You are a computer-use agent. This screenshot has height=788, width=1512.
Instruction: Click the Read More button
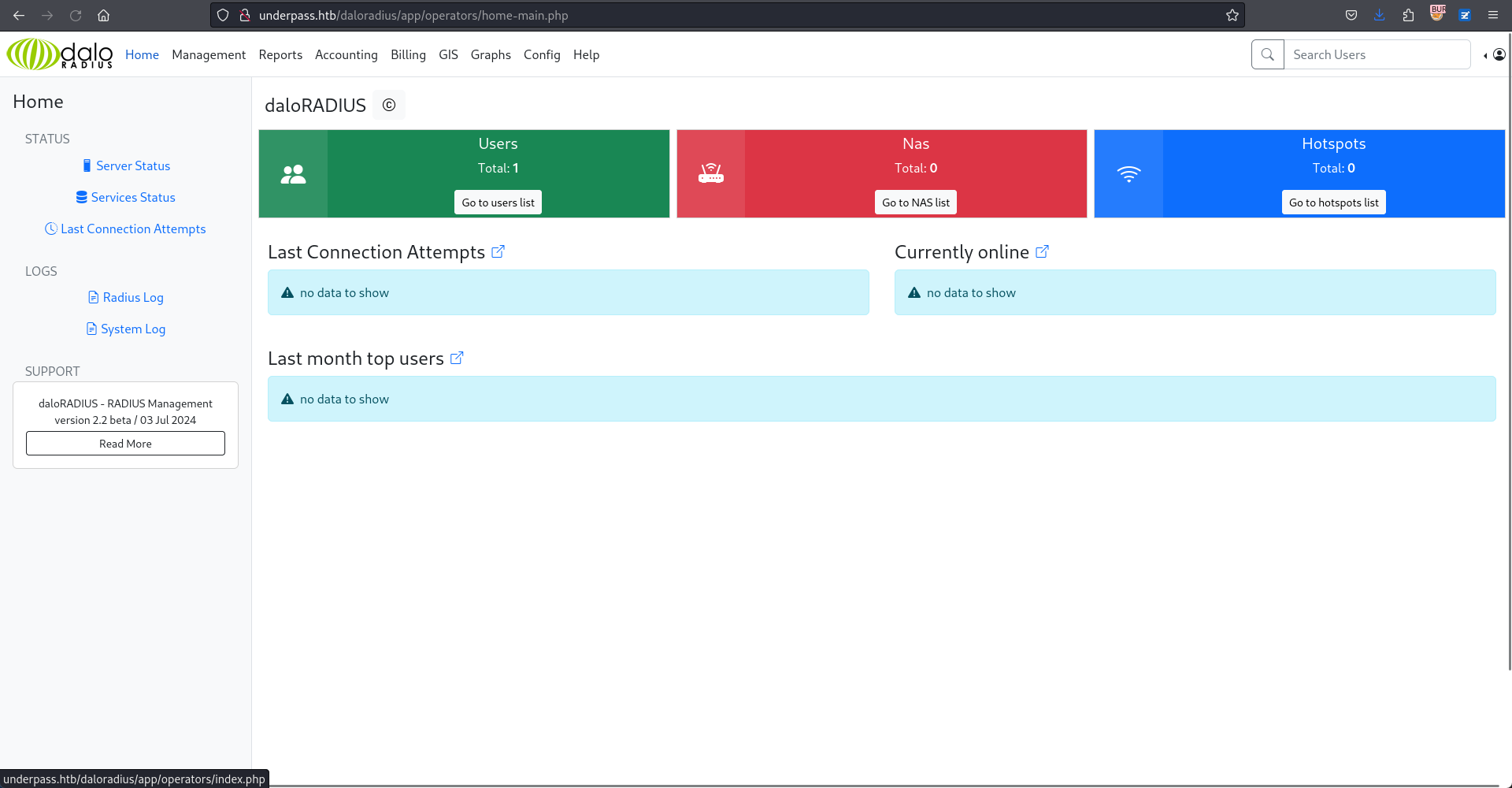pos(125,443)
